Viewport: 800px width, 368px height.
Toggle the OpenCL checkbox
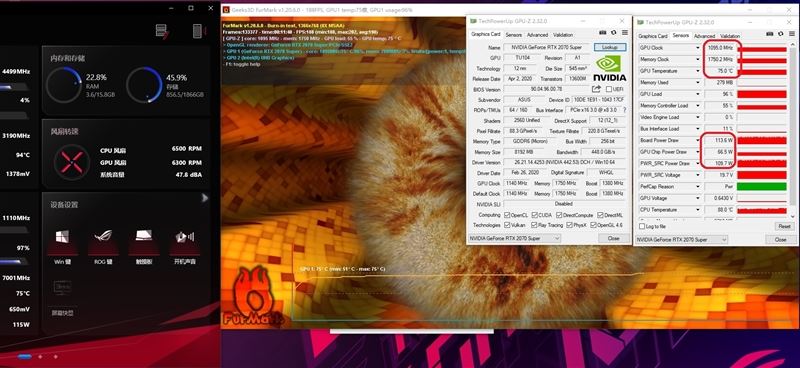click(x=507, y=215)
